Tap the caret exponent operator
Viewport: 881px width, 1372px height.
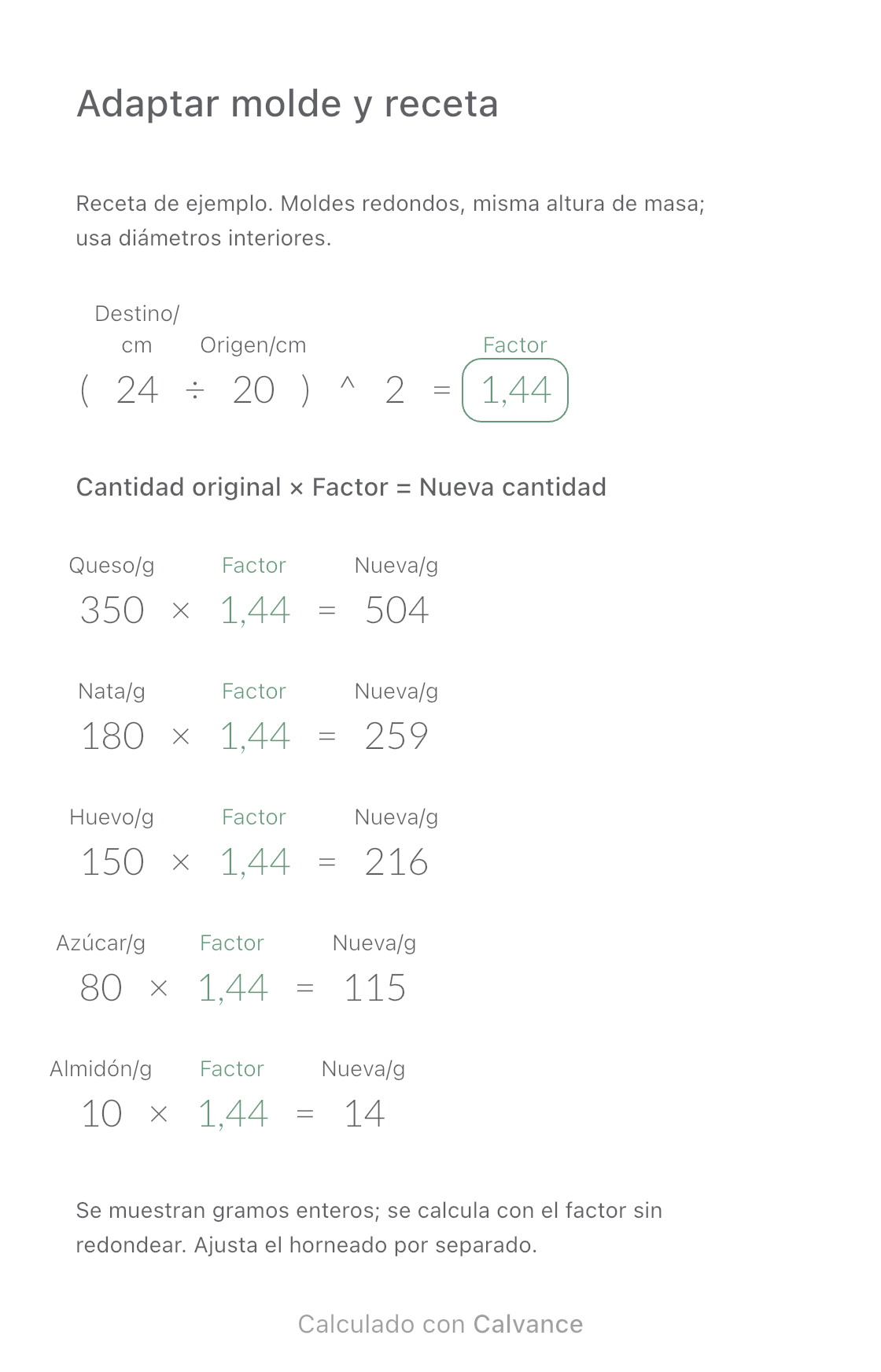347,385
